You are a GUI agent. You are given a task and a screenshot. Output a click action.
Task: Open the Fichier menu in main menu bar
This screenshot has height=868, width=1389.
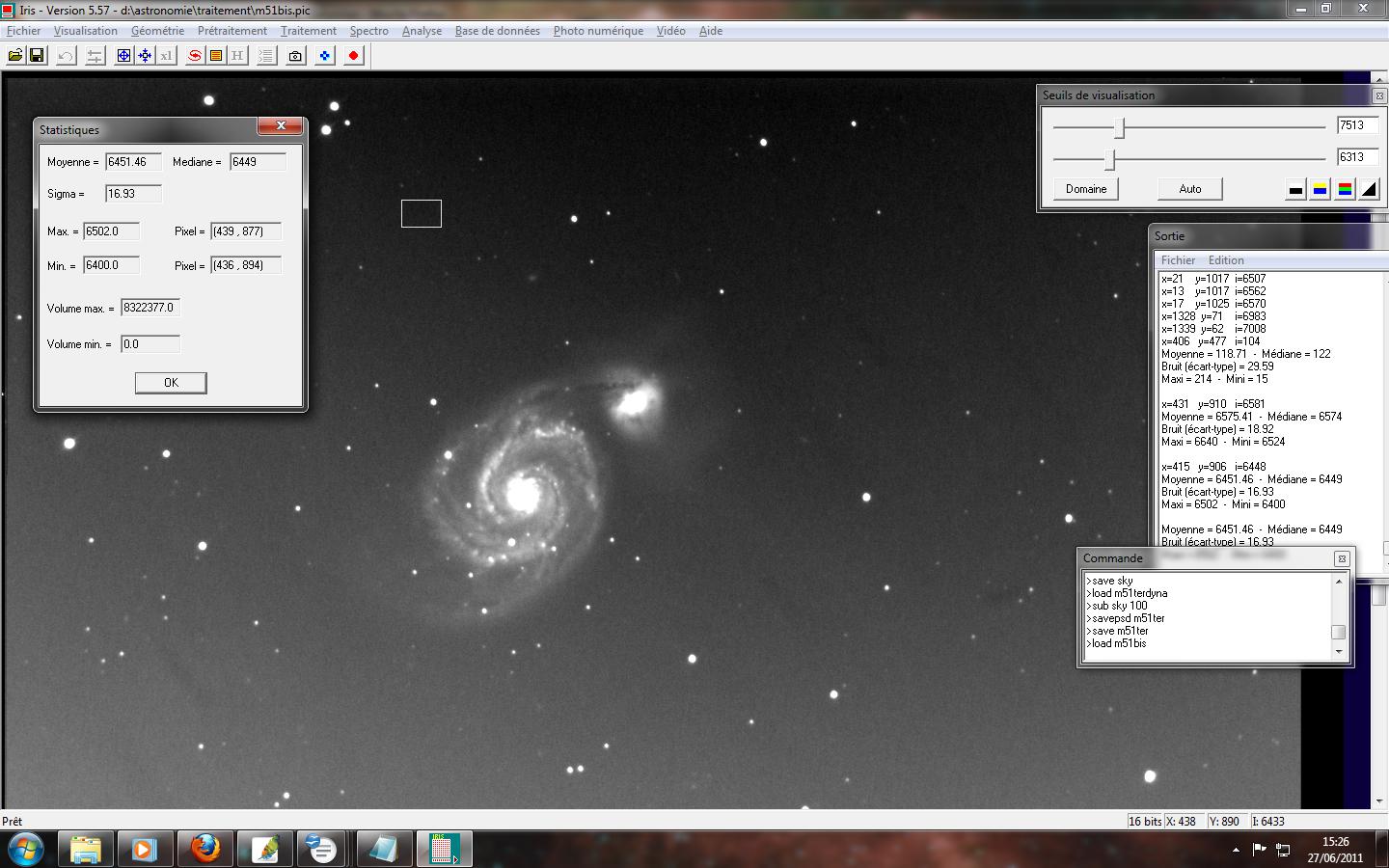click(x=24, y=31)
